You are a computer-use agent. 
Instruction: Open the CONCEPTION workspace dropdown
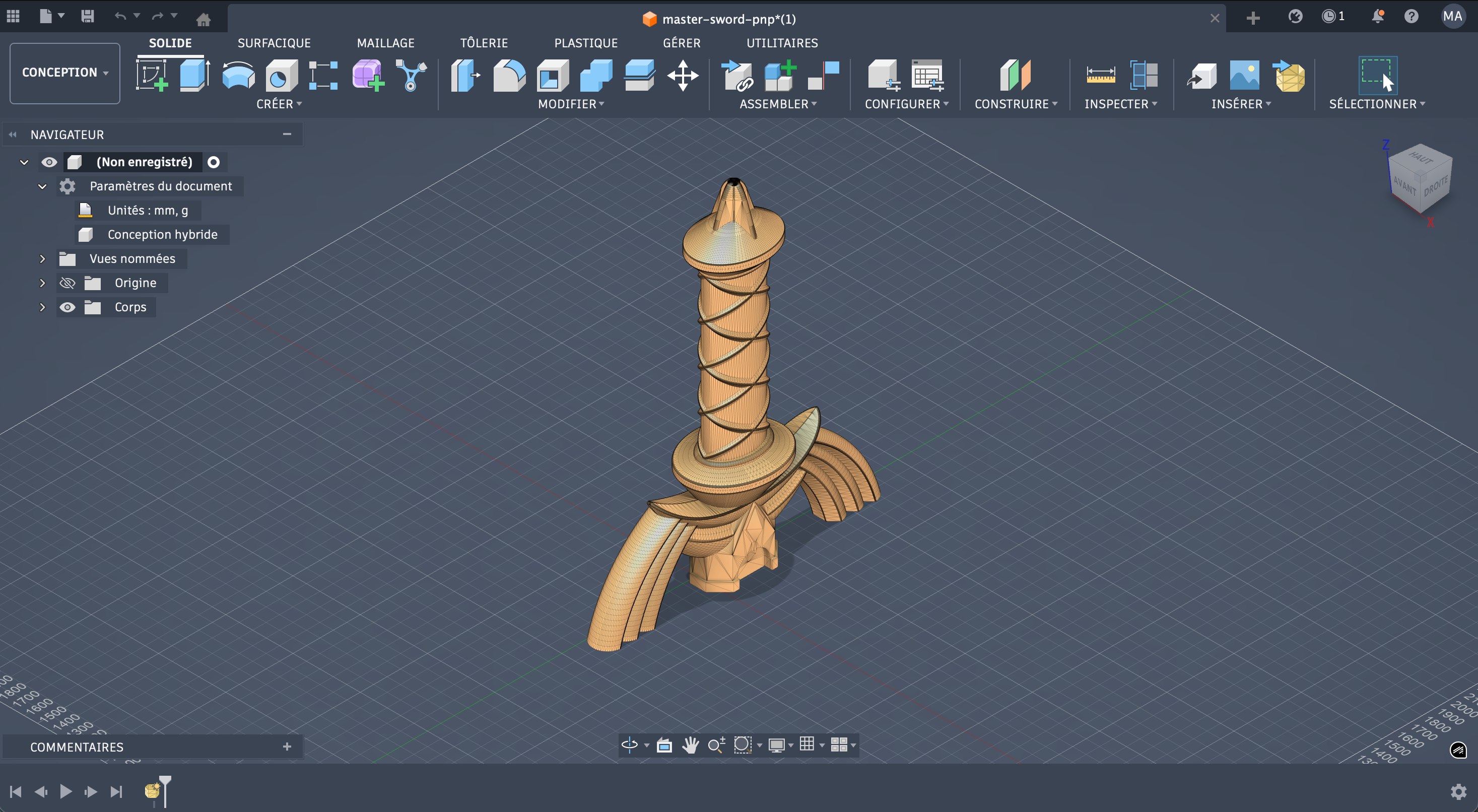pos(65,73)
